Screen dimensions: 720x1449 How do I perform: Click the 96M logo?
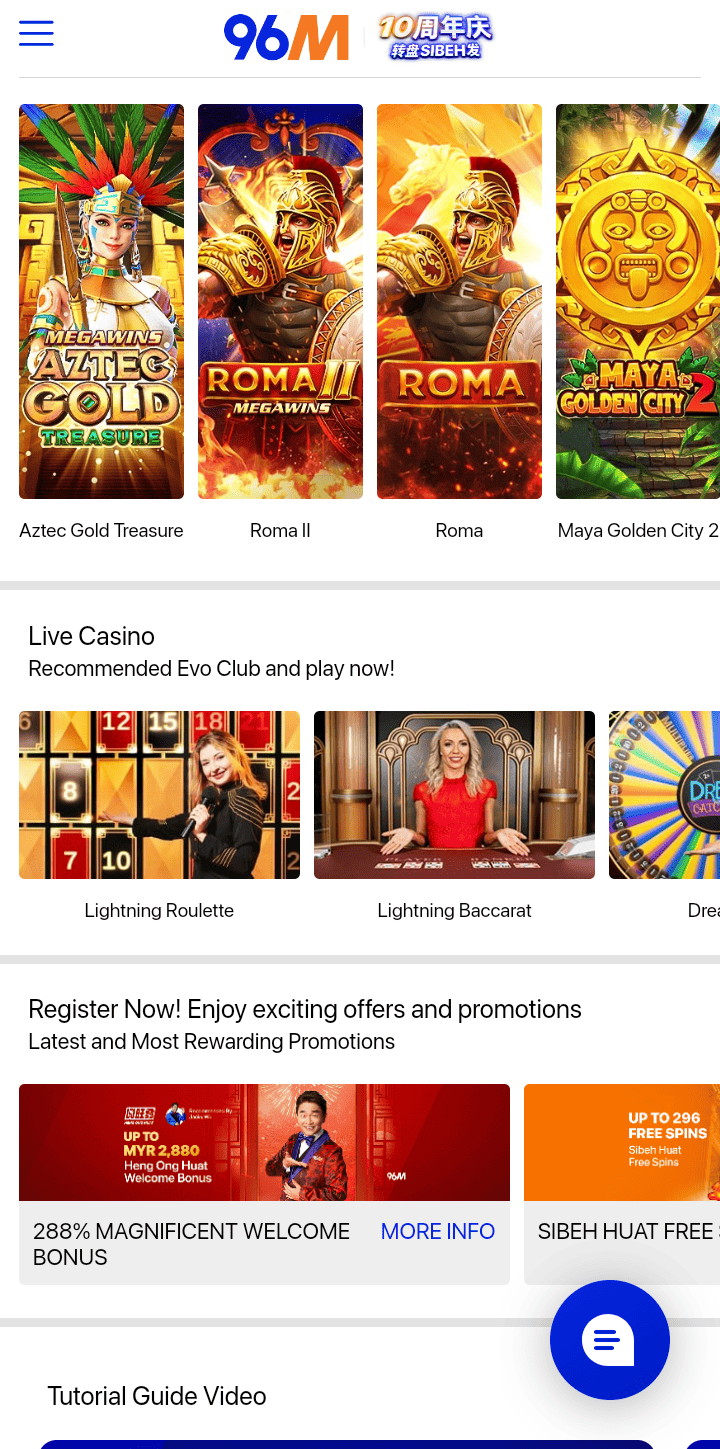[286, 38]
